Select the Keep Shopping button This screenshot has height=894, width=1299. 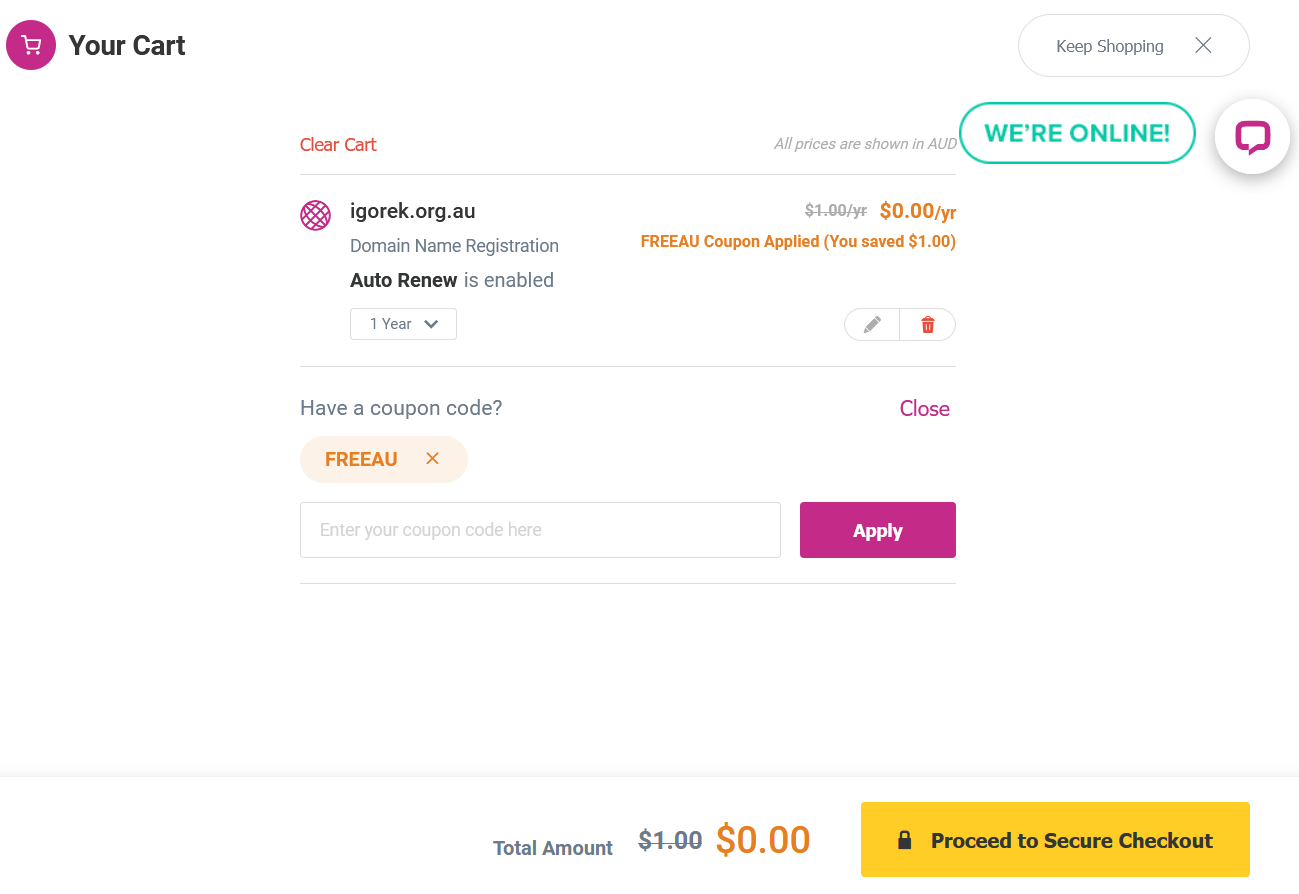[1133, 45]
